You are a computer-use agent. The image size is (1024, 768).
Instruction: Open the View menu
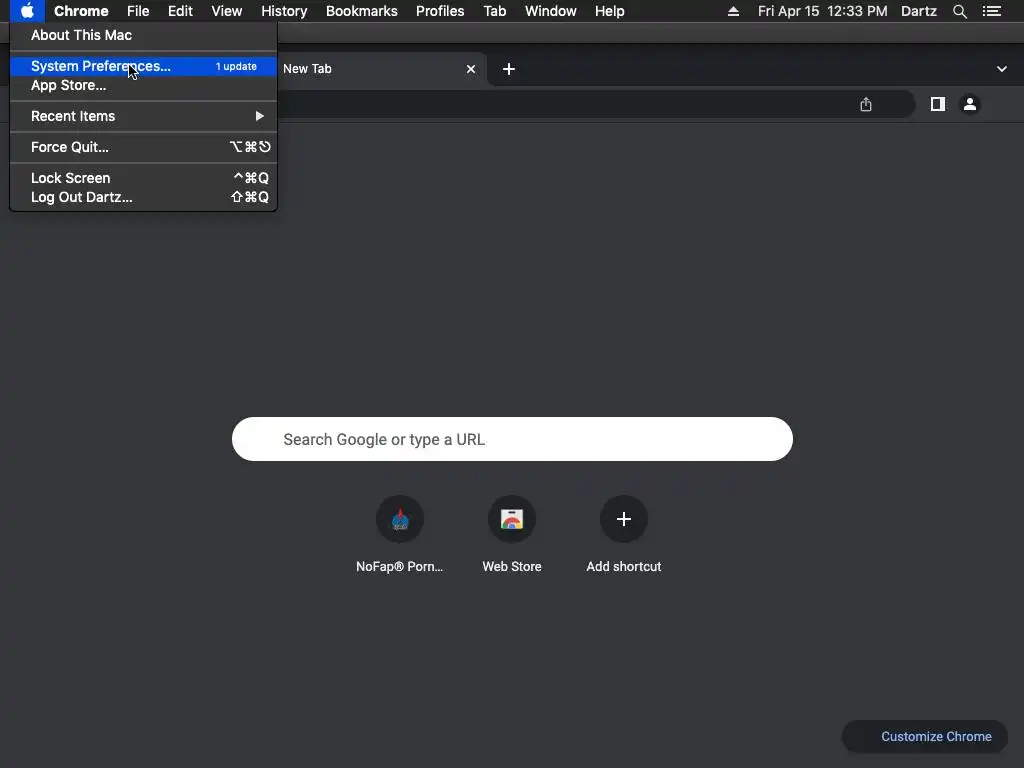pos(227,11)
